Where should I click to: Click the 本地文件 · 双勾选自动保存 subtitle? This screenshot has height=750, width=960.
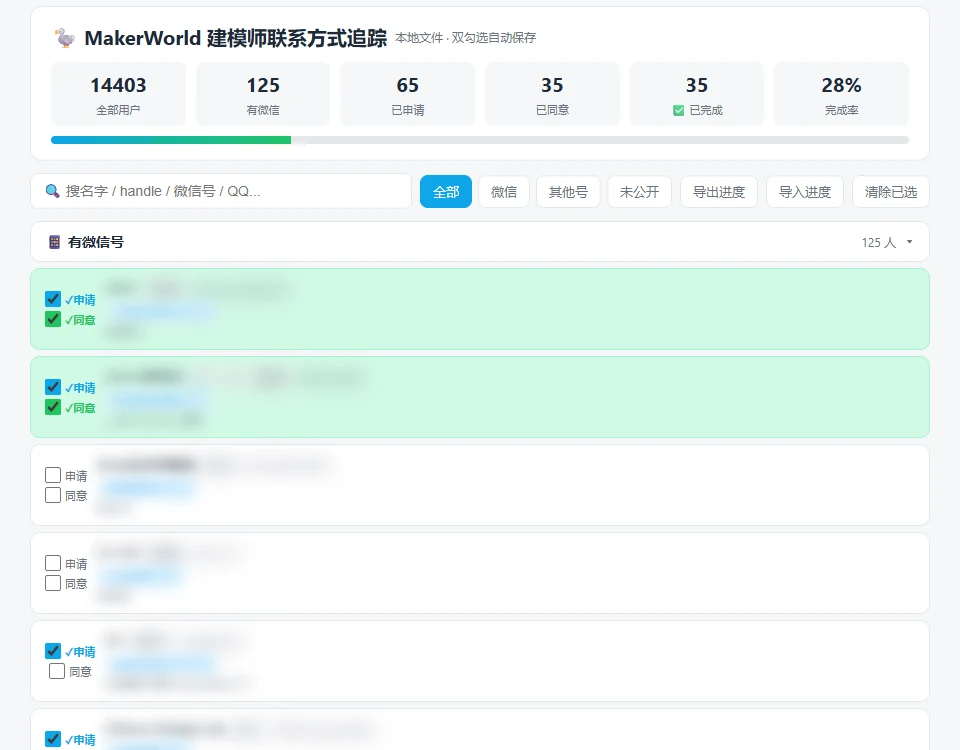point(465,38)
